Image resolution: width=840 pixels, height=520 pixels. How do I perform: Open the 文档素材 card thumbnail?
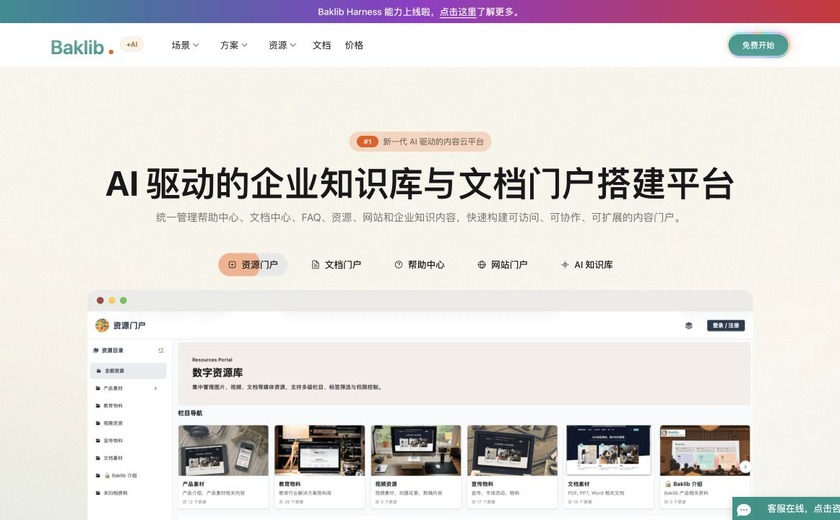click(x=609, y=450)
